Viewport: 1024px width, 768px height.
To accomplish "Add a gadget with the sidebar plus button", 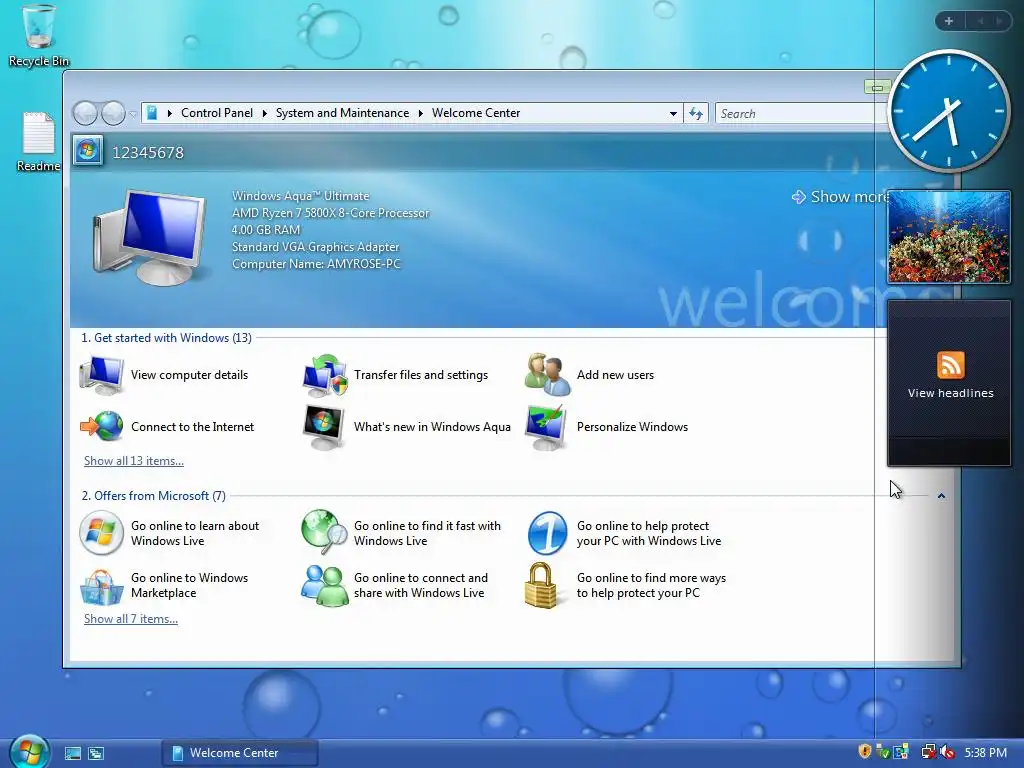I will 949,21.
